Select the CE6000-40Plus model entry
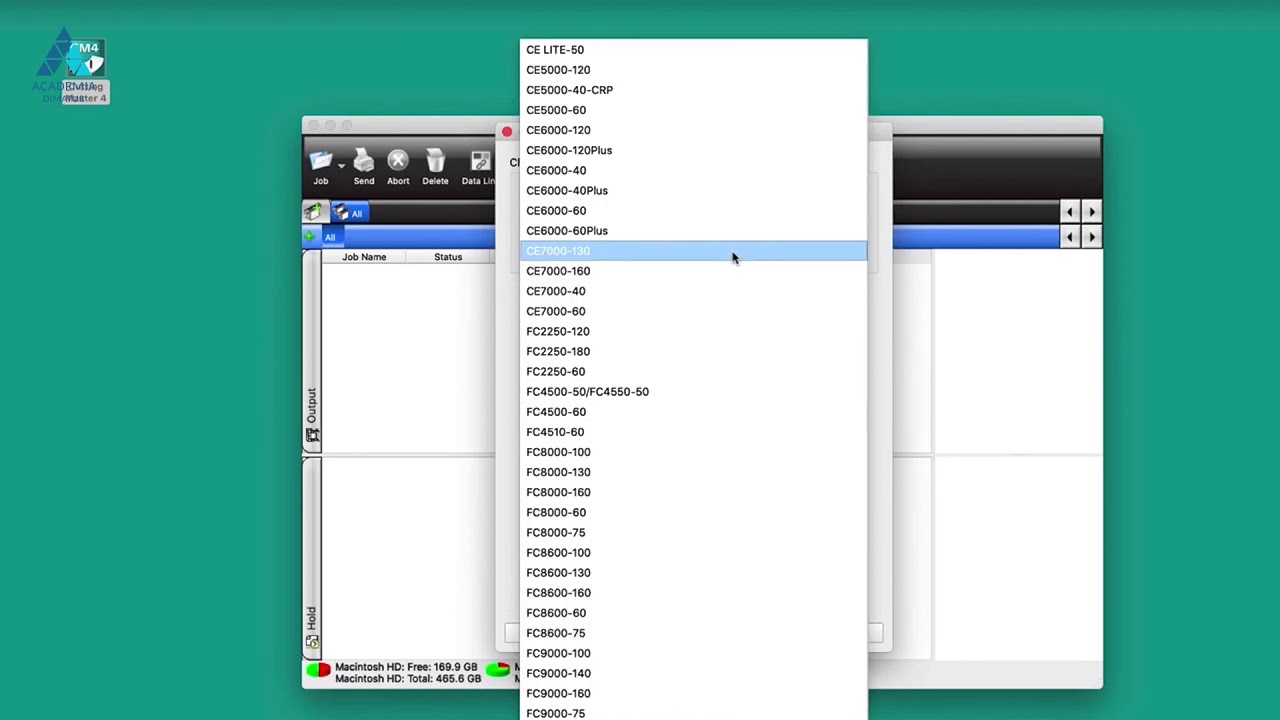The image size is (1280, 720). (x=694, y=190)
